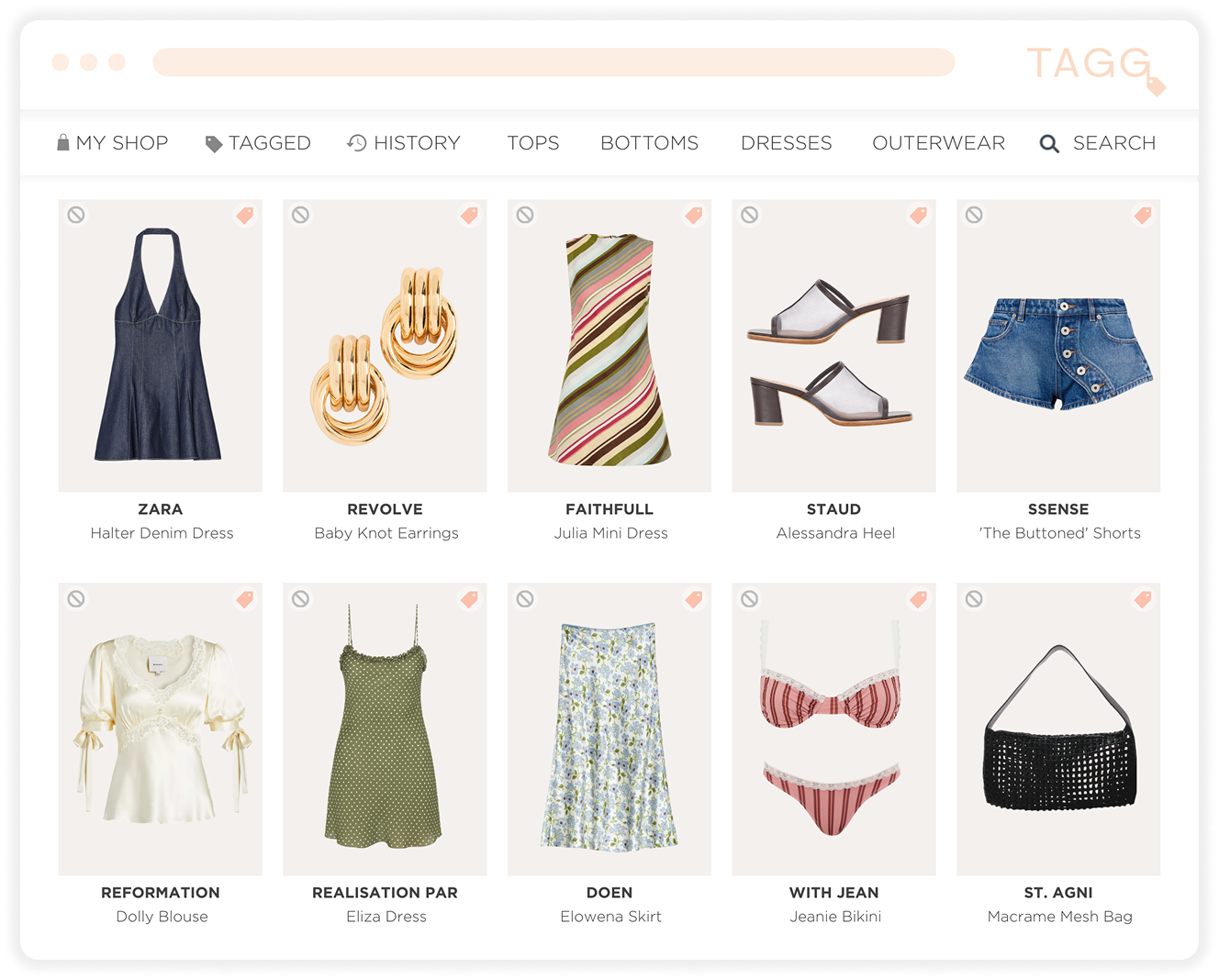
Task: Select the Bottoms category
Action: [650, 143]
